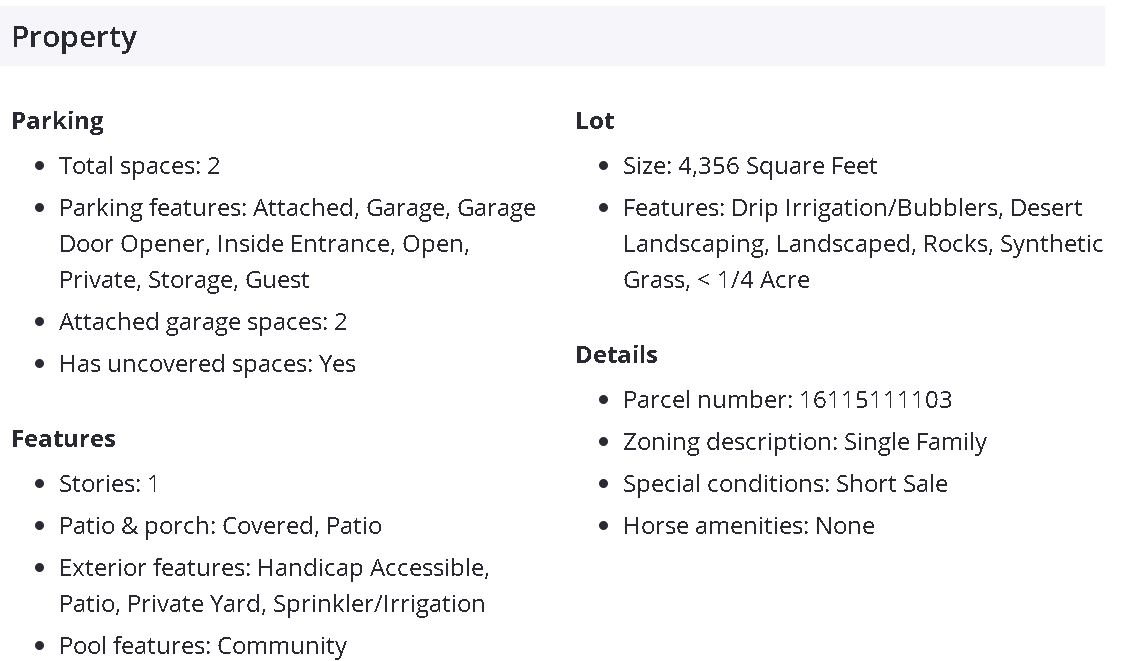Screen dimensions: 1129x661
Task: Select the Attached garage spaces entry
Action: [x=203, y=322]
